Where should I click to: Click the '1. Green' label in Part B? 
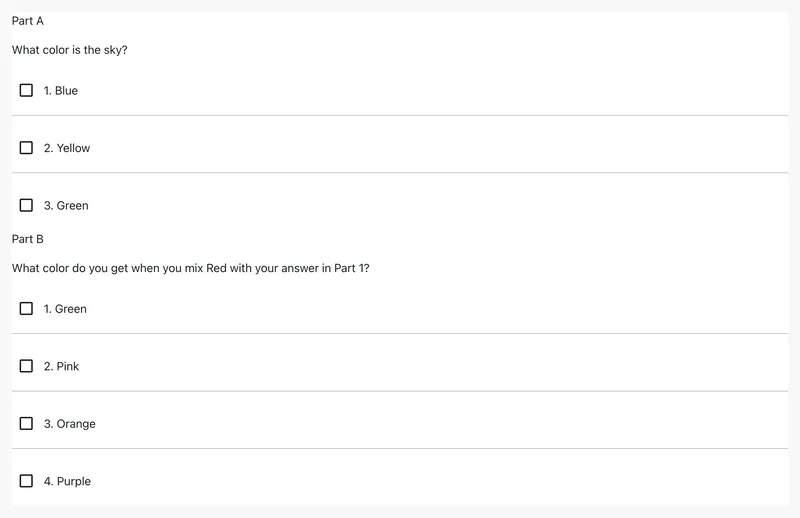click(65, 309)
